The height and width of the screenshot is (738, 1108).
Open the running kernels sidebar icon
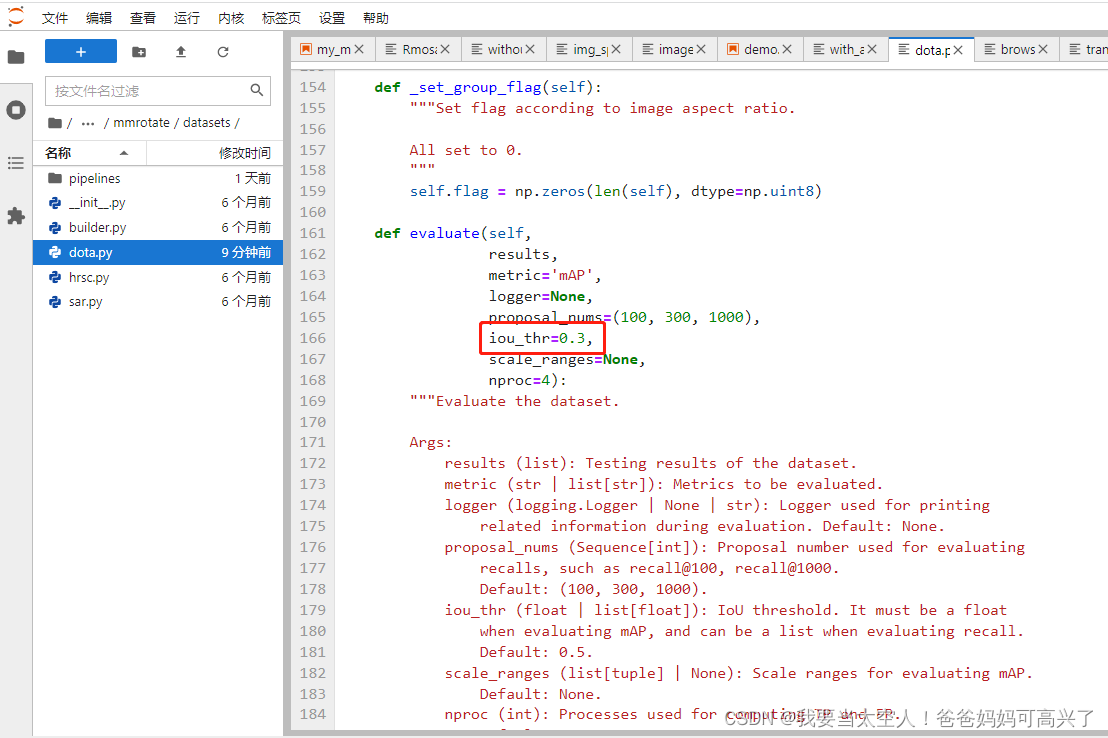pos(16,110)
